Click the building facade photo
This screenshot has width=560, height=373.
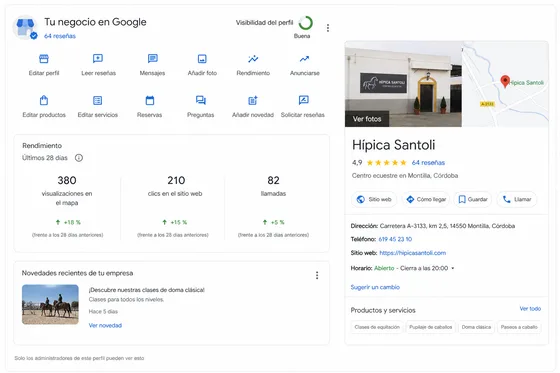(x=403, y=84)
